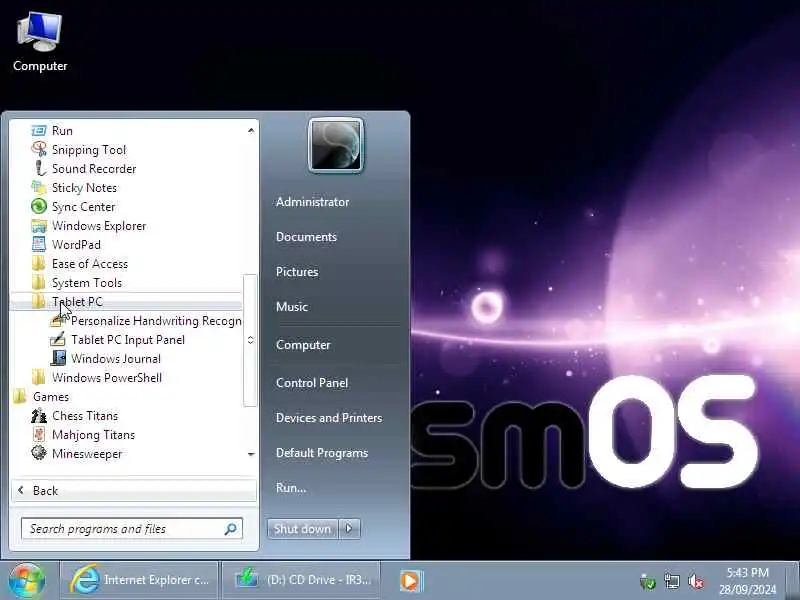Open Computer from Start menu right pane
The width and height of the screenshot is (800, 600).
[x=303, y=345]
